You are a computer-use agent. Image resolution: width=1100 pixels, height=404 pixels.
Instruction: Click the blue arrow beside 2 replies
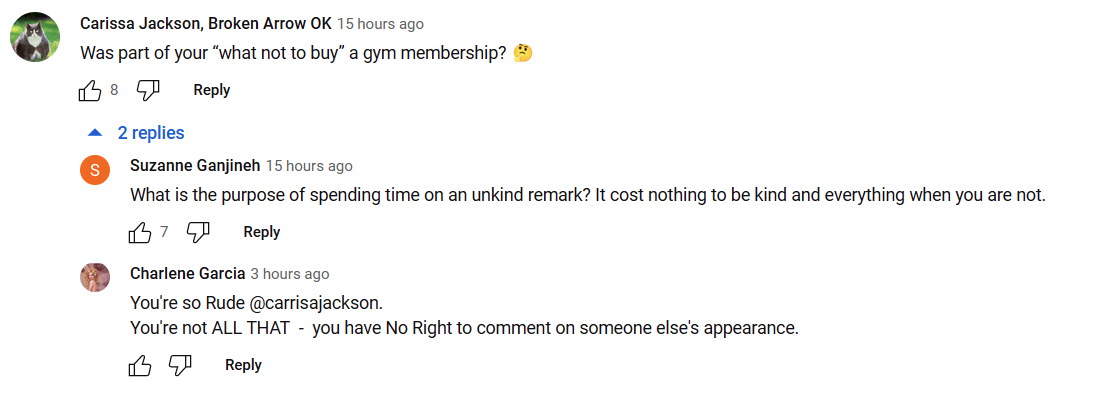(x=95, y=133)
